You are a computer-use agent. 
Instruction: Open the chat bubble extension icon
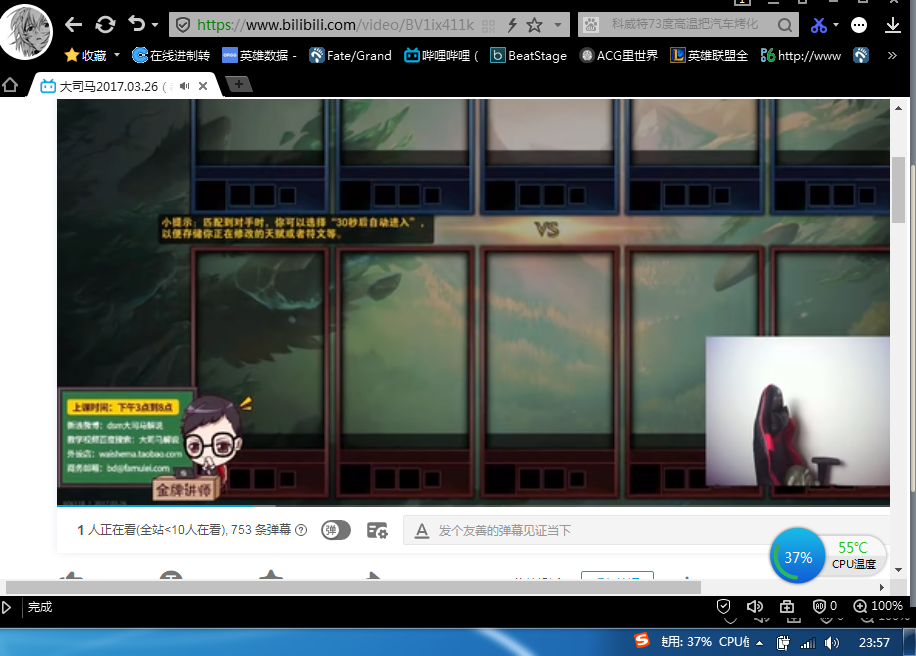pyautogui.click(x=859, y=25)
